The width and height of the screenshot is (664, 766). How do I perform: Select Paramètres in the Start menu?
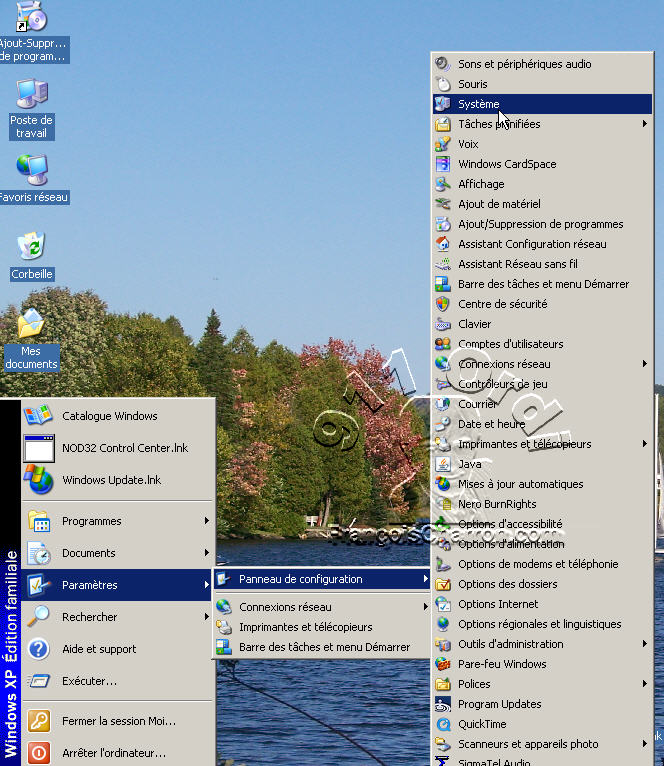(116, 585)
